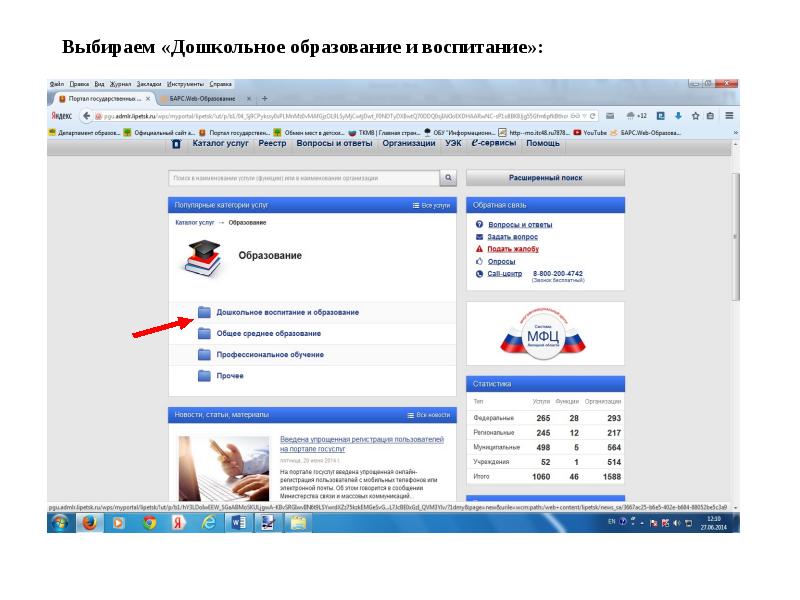
Task: Click the Windows Start button
Action: (x=60, y=522)
